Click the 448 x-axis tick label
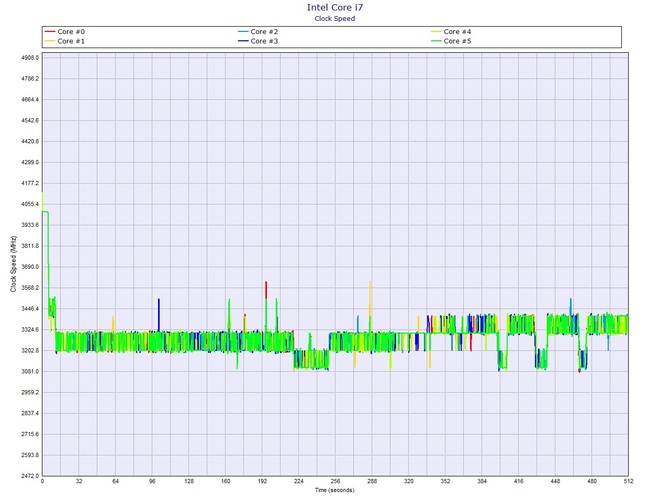 555,481
